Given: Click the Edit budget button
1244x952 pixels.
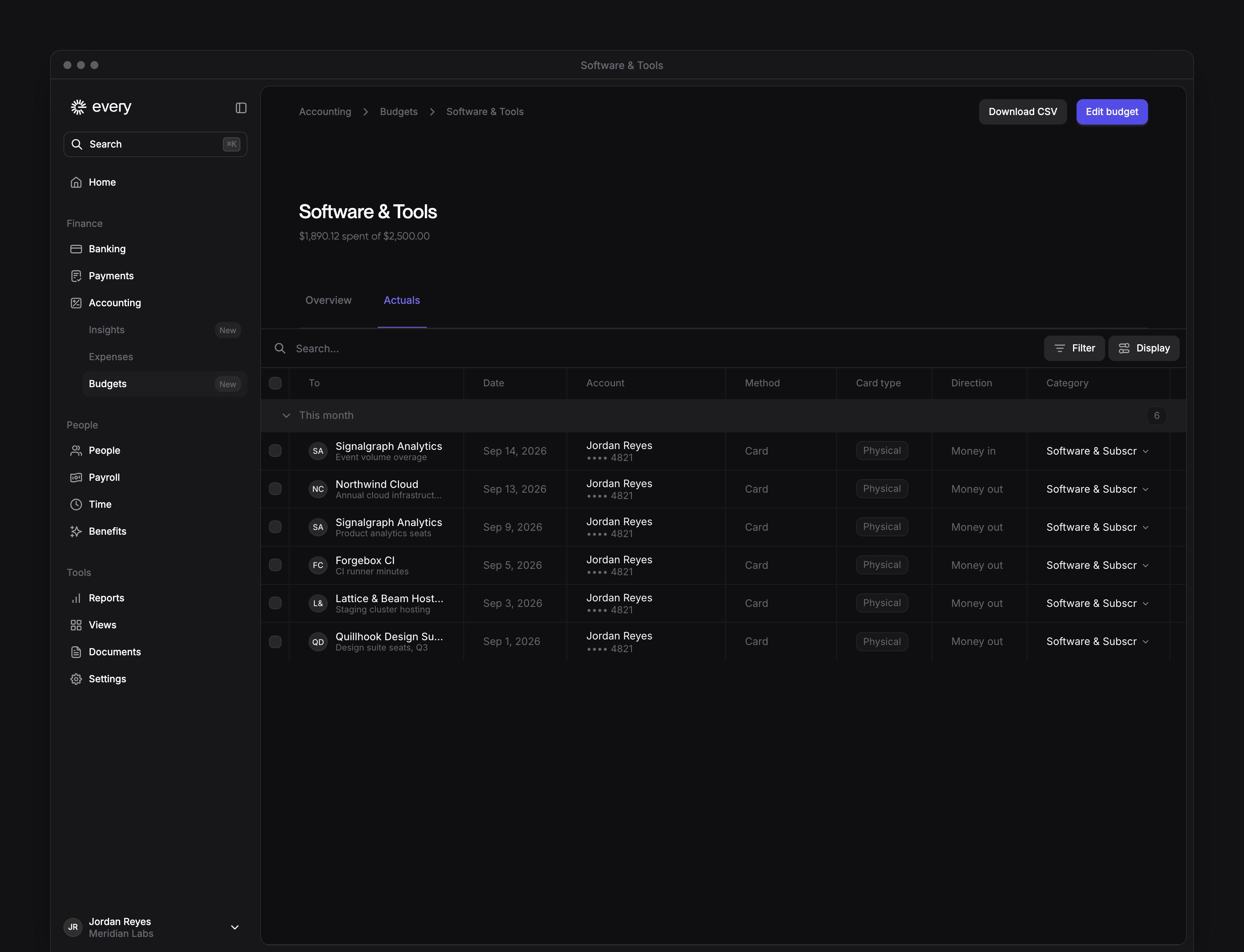Looking at the screenshot, I should (1112, 111).
